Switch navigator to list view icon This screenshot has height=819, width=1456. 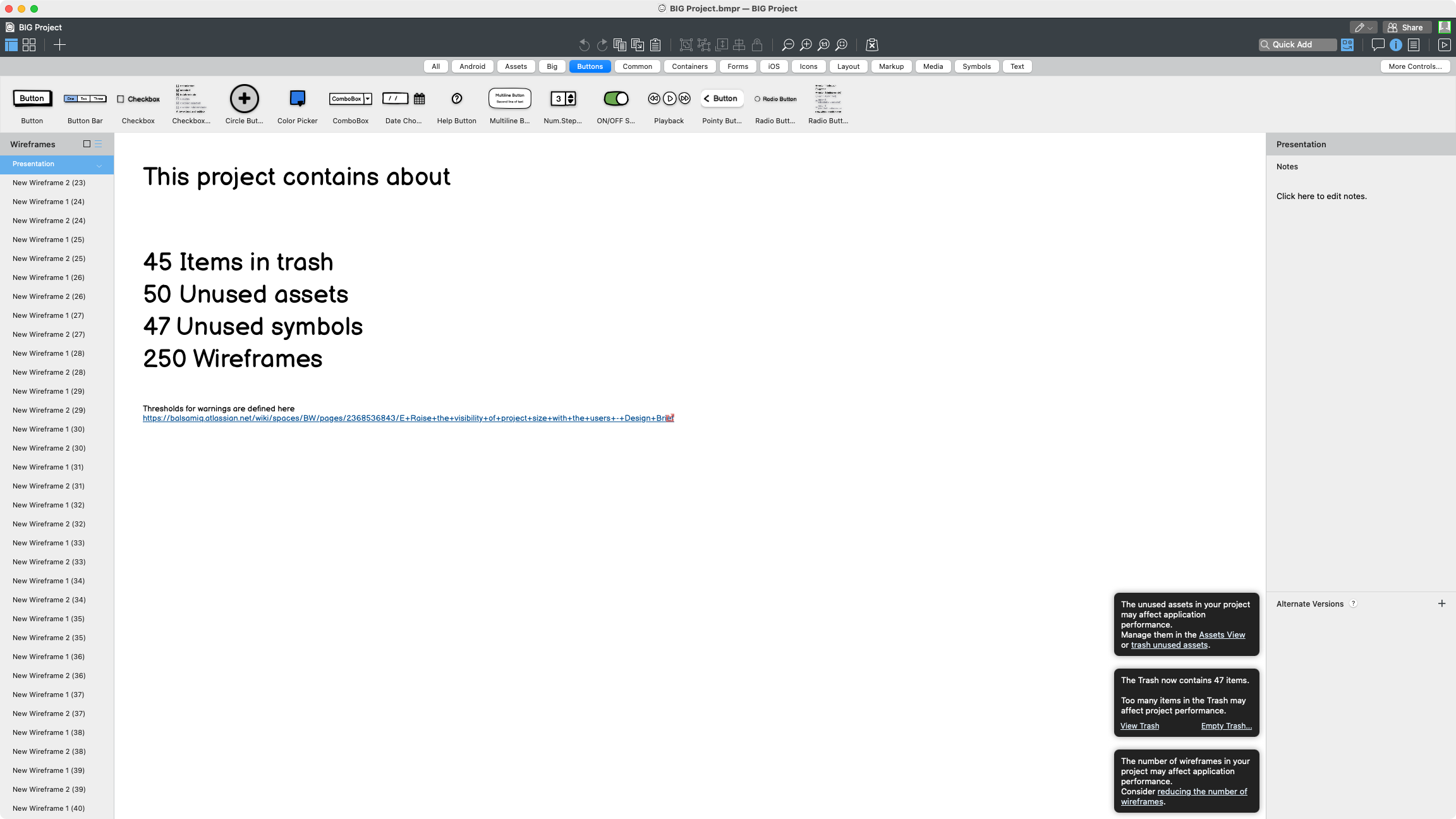point(99,144)
